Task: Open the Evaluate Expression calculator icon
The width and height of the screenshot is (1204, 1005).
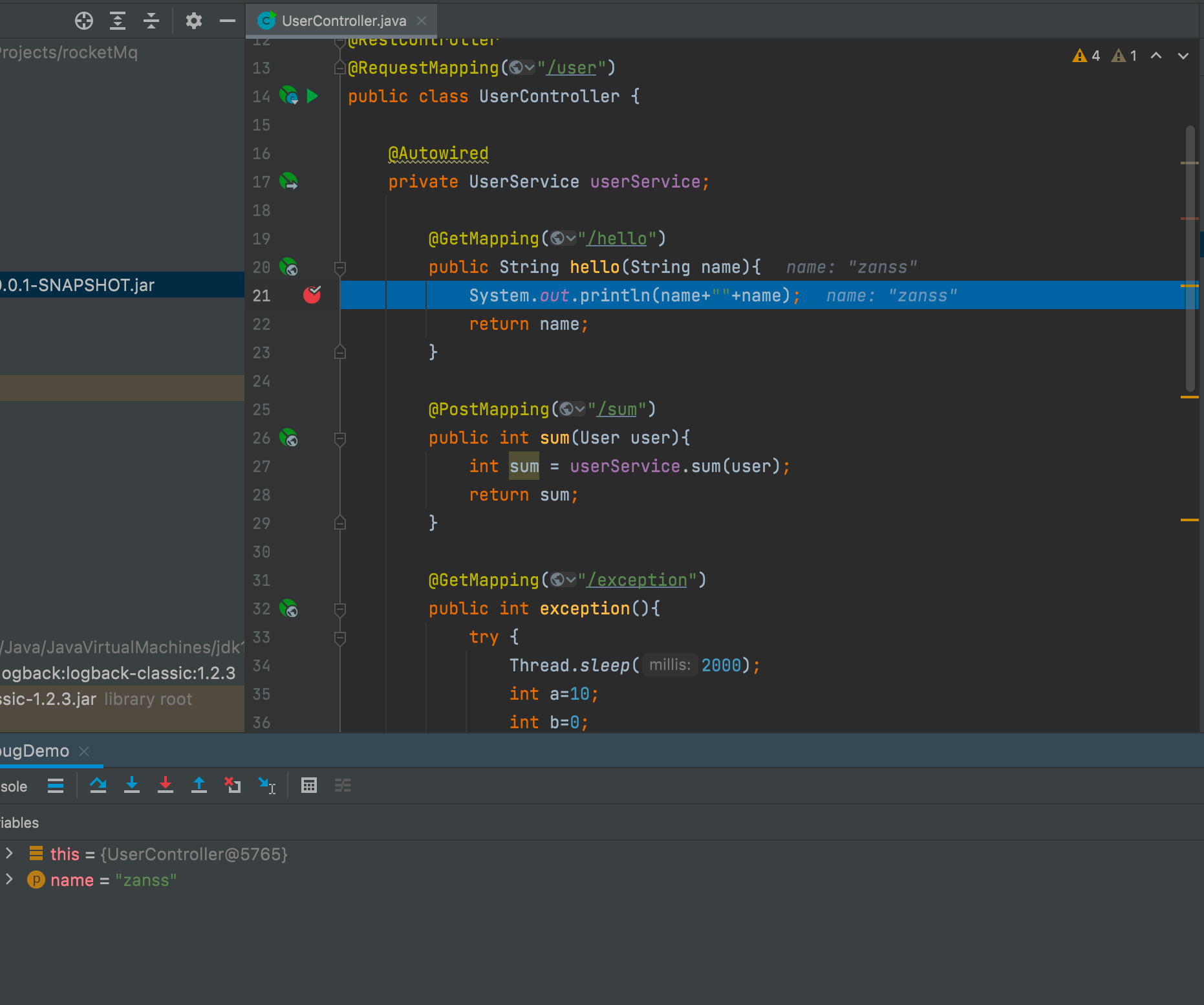Action: tap(309, 785)
